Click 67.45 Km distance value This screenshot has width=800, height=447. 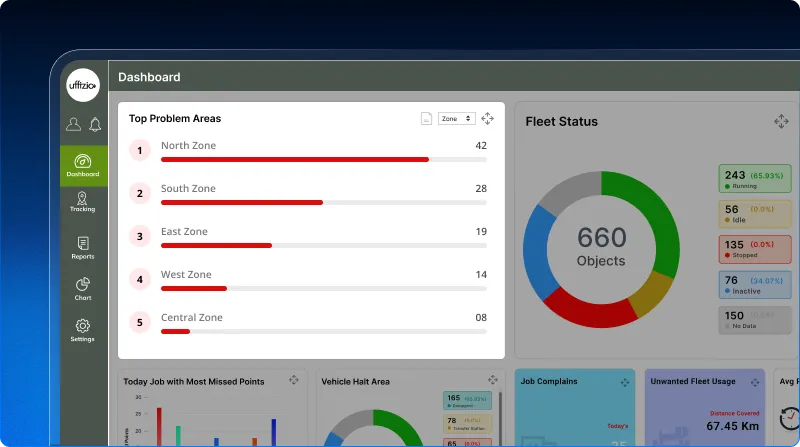(x=733, y=426)
